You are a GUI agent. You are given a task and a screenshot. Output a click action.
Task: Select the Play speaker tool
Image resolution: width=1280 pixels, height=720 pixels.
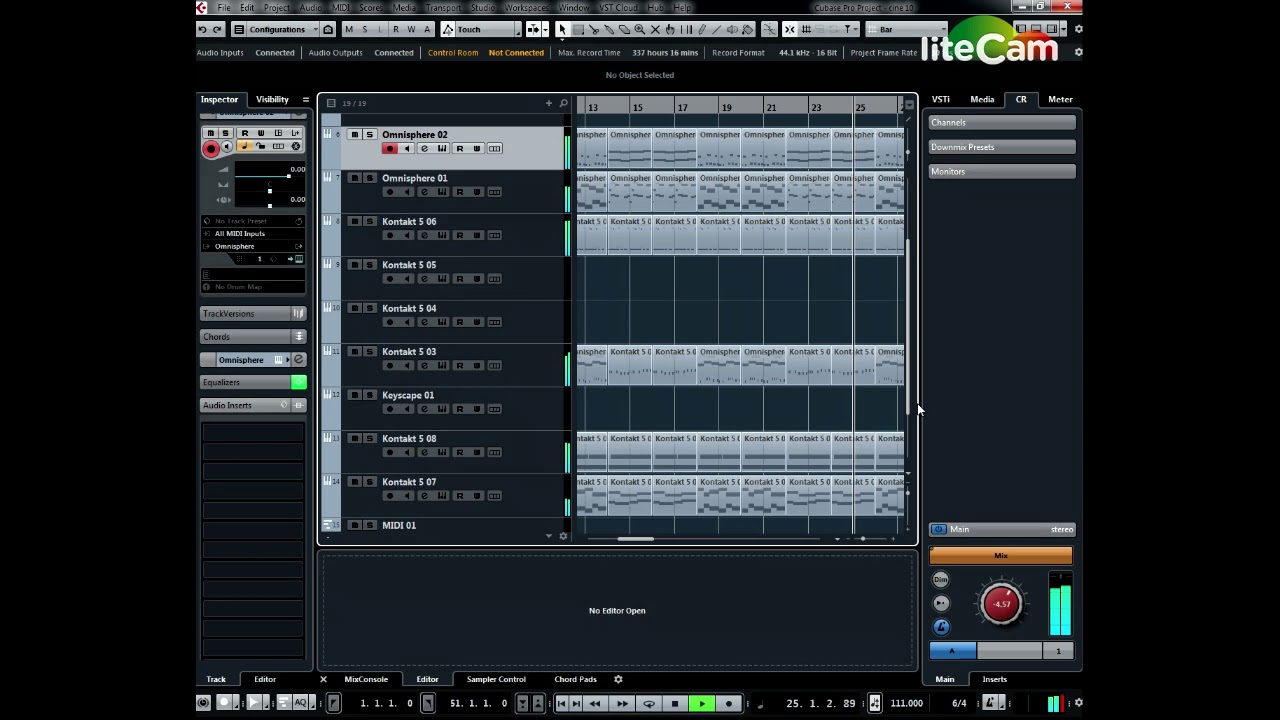pyautogui.click(x=732, y=29)
